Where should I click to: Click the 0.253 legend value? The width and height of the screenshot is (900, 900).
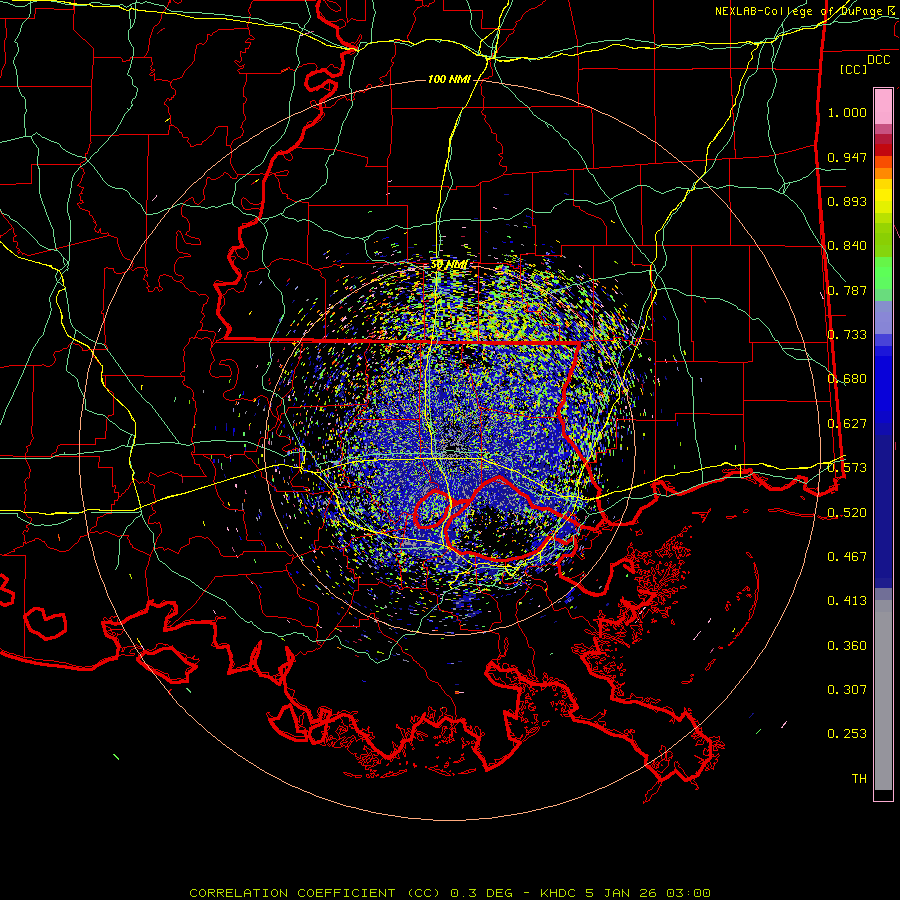coord(847,734)
